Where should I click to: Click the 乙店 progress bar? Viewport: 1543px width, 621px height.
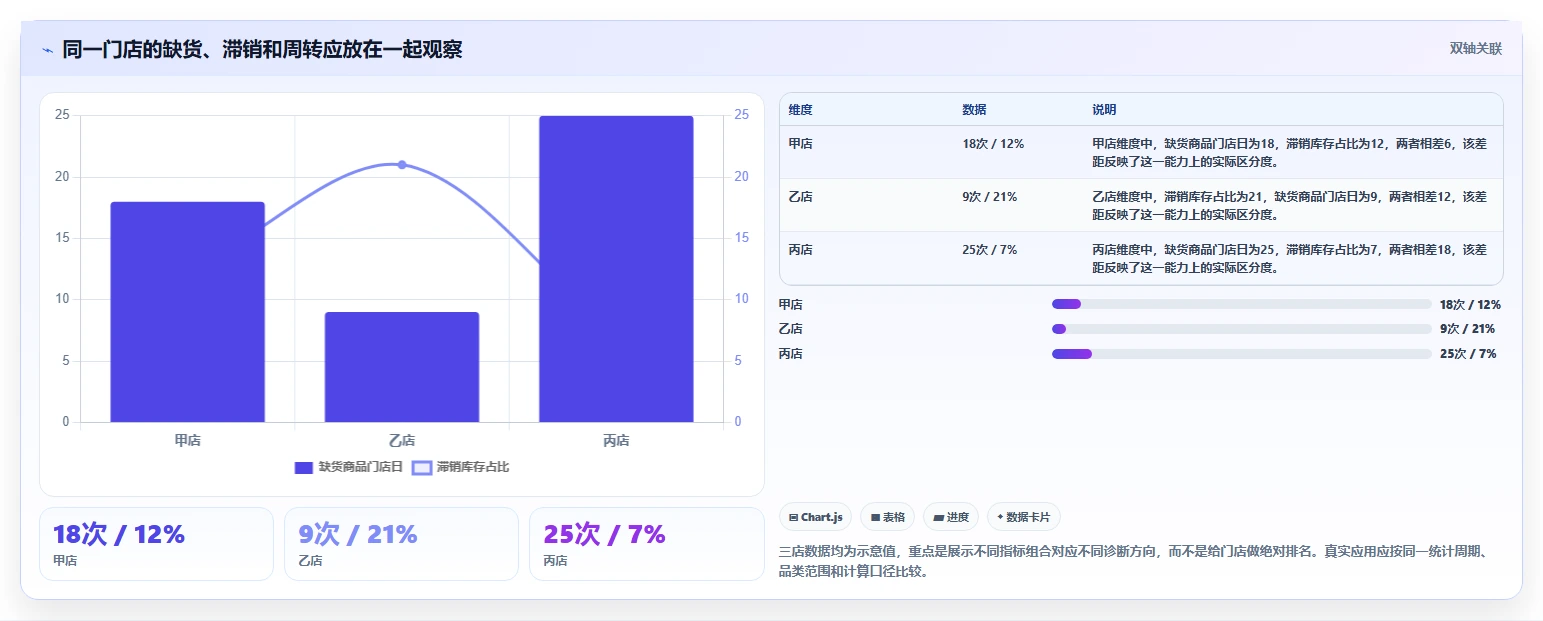pos(1242,329)
